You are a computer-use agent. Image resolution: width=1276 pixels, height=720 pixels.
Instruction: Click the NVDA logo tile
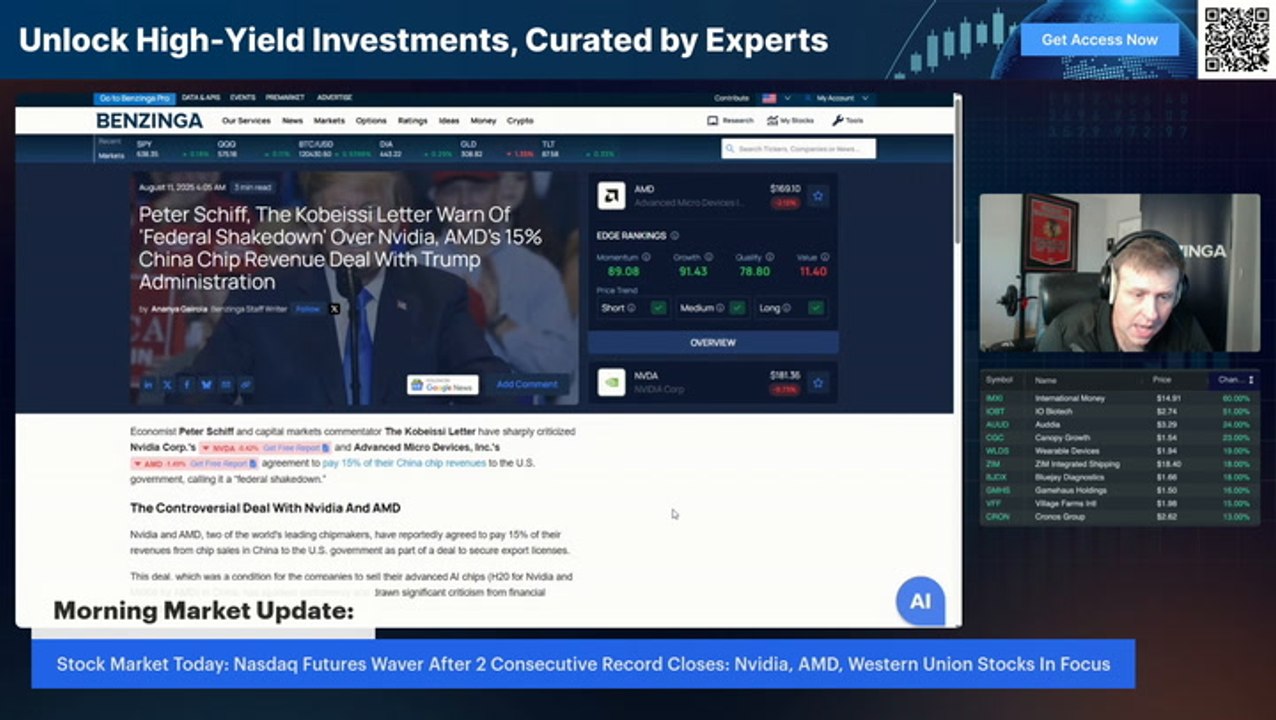pos(611,382)
